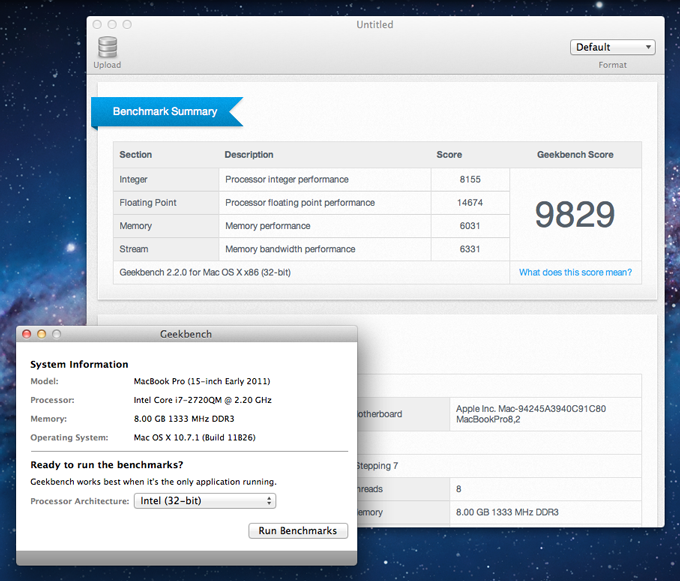Select the Integer score 8155

pyautogui.click(x=470, y=180)
